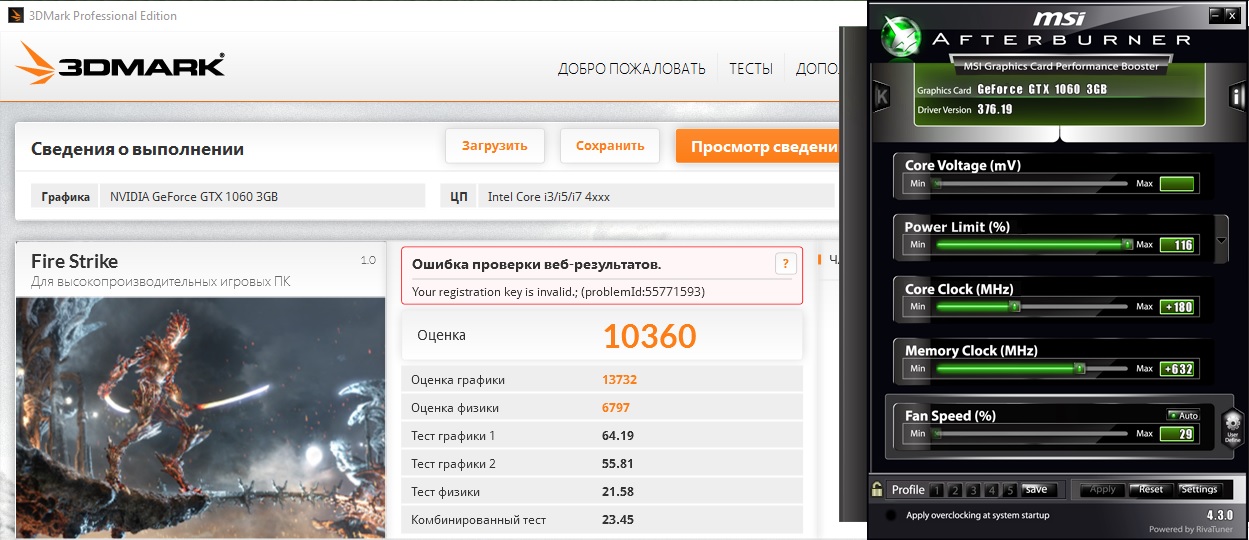This screenshot has width=1249, height=540.
Task: Select Afterburner profile slot 5
Action: click(x=1010, y=490)
